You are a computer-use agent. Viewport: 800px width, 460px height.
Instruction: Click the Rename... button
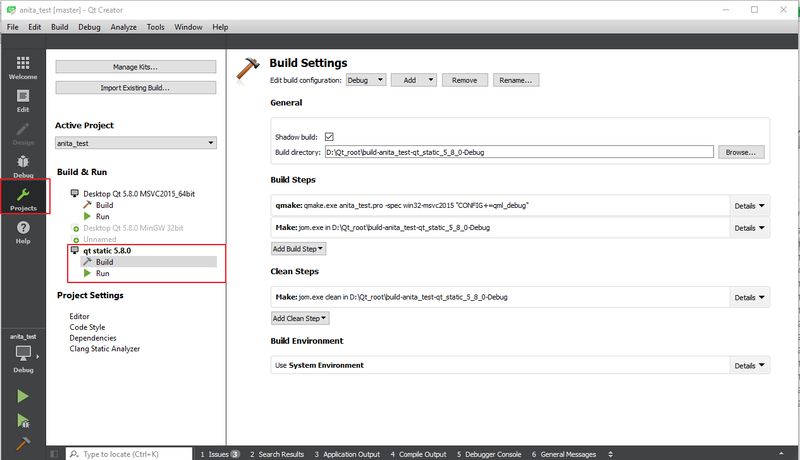[x=516, y=80]
